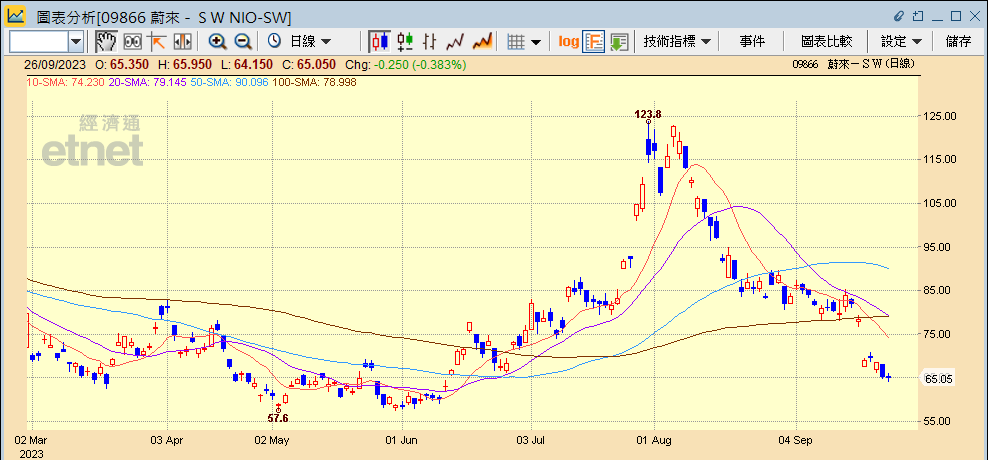
Task: Toggle the legend info panel button
Action: click(x=594, y=41)
